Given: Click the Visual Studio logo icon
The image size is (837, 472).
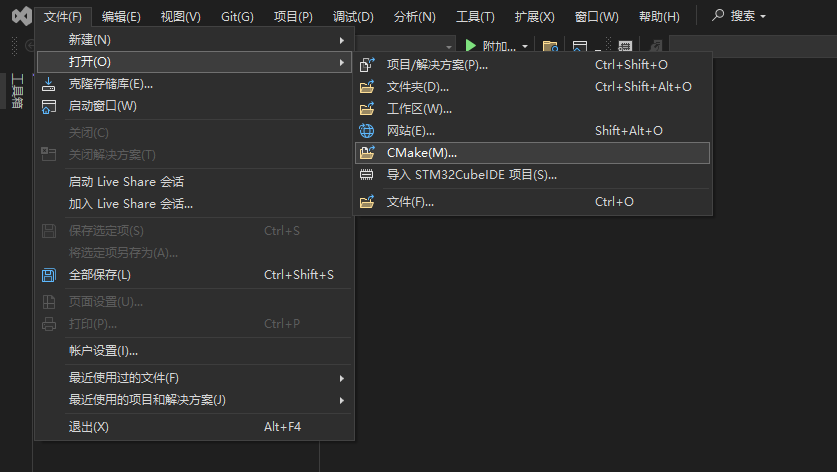Looking at the screenshot, I should [x=21, y=16].
